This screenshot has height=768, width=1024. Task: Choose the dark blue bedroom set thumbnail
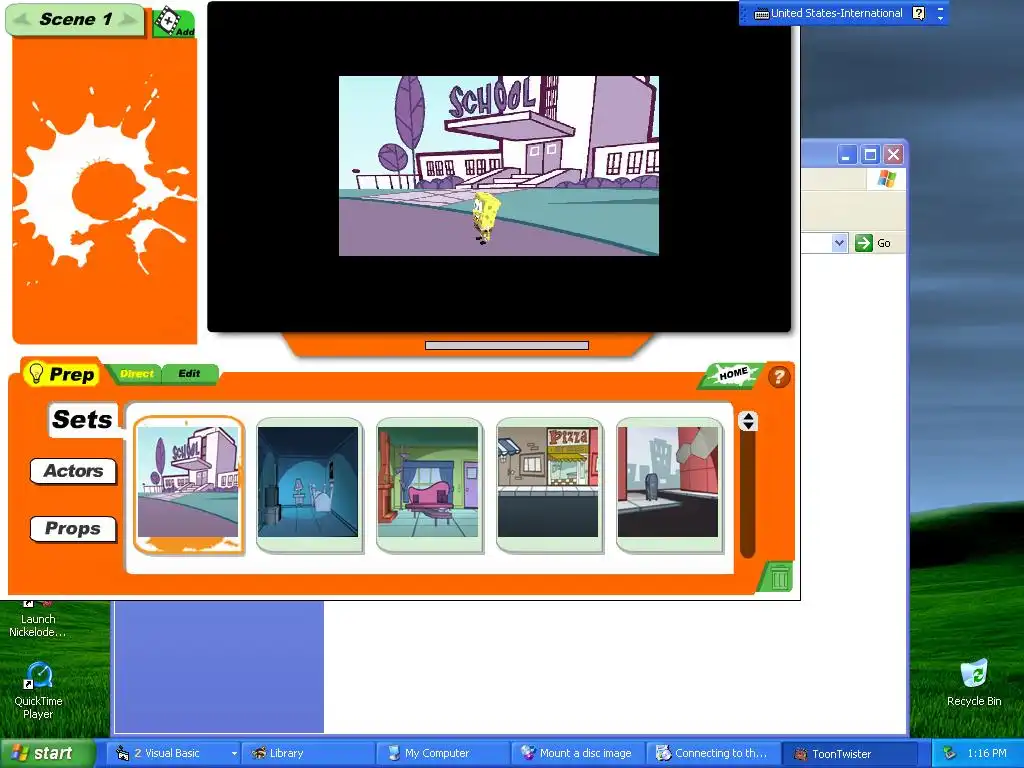(308, 485)
